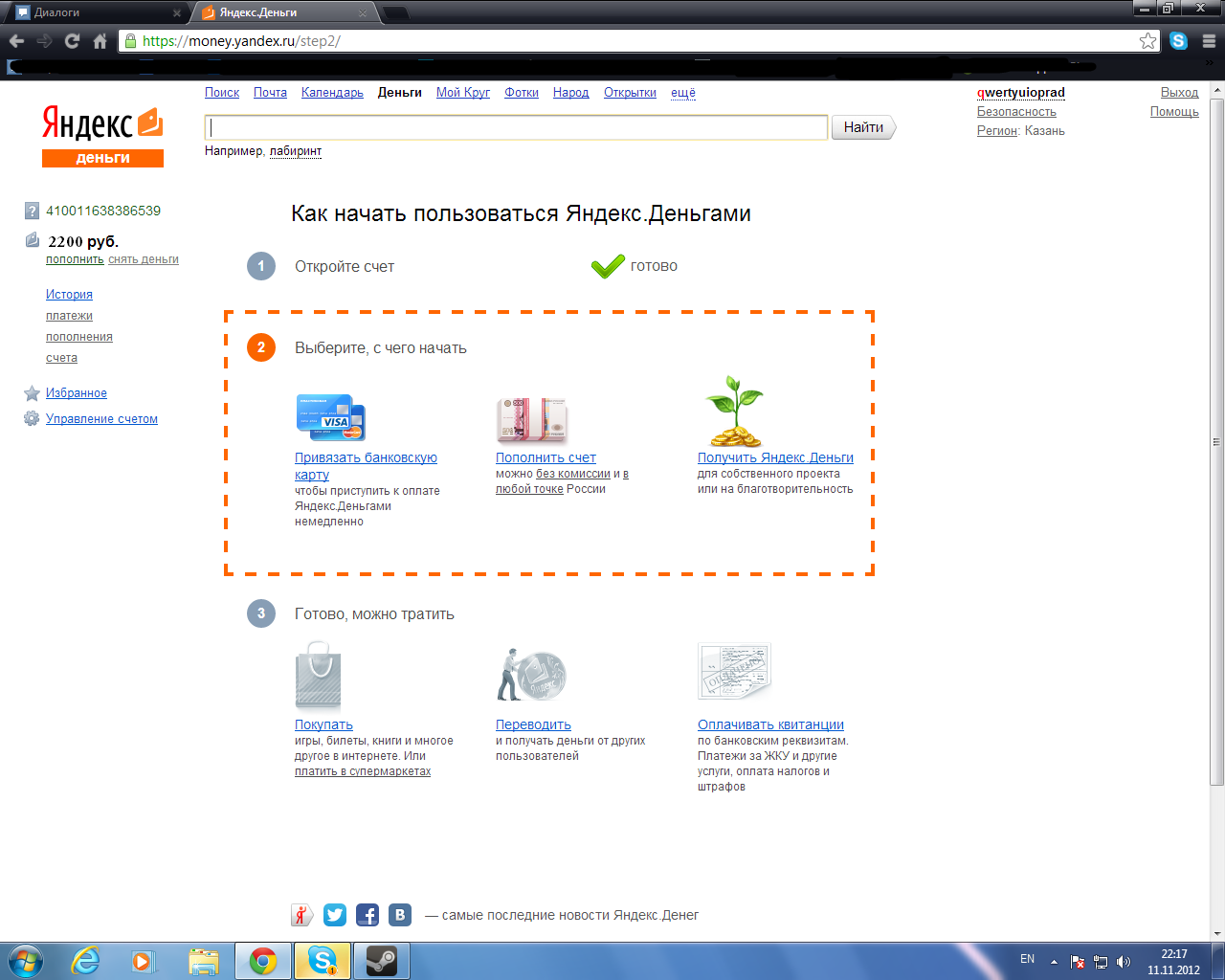Click the платить в супермаркетах link
The image size is (1225, 980).
tap(363, 771)
